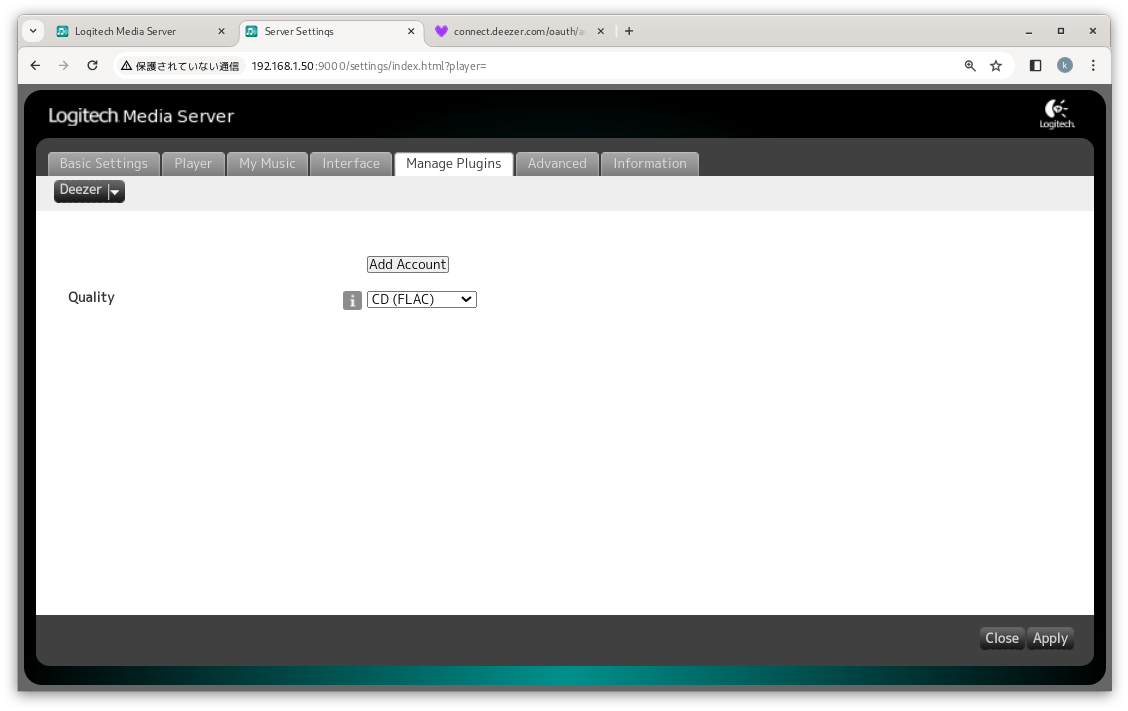Toggle the browser side panel icon
The image size is (1128, 711).
tap(1035, 65)
